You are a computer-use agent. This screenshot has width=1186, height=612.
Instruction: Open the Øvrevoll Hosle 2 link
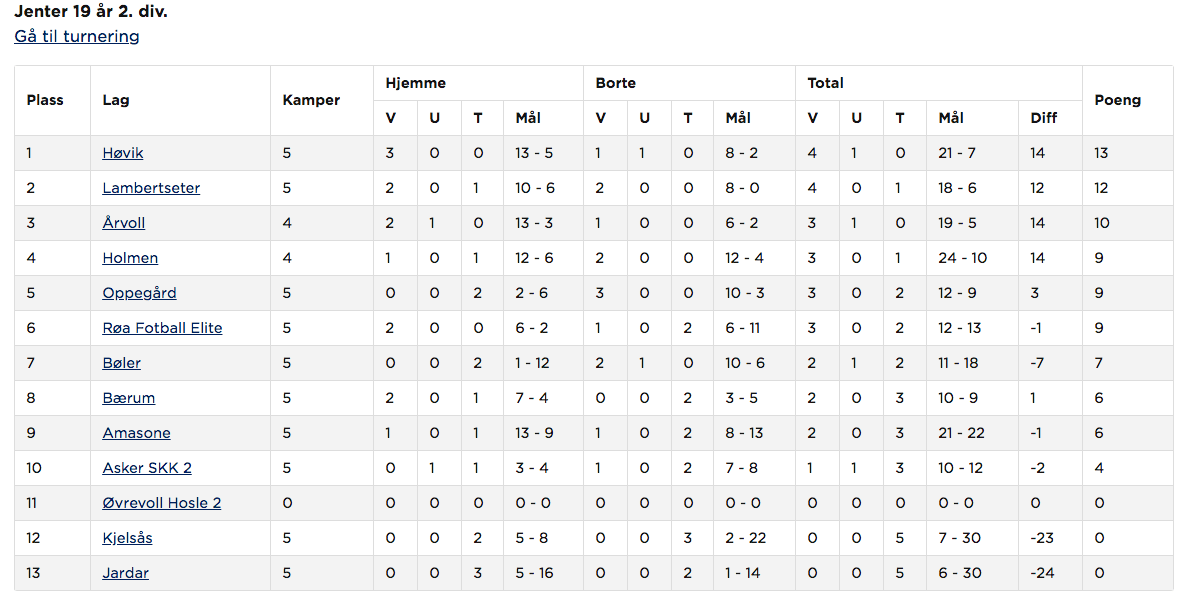point(162,503)
